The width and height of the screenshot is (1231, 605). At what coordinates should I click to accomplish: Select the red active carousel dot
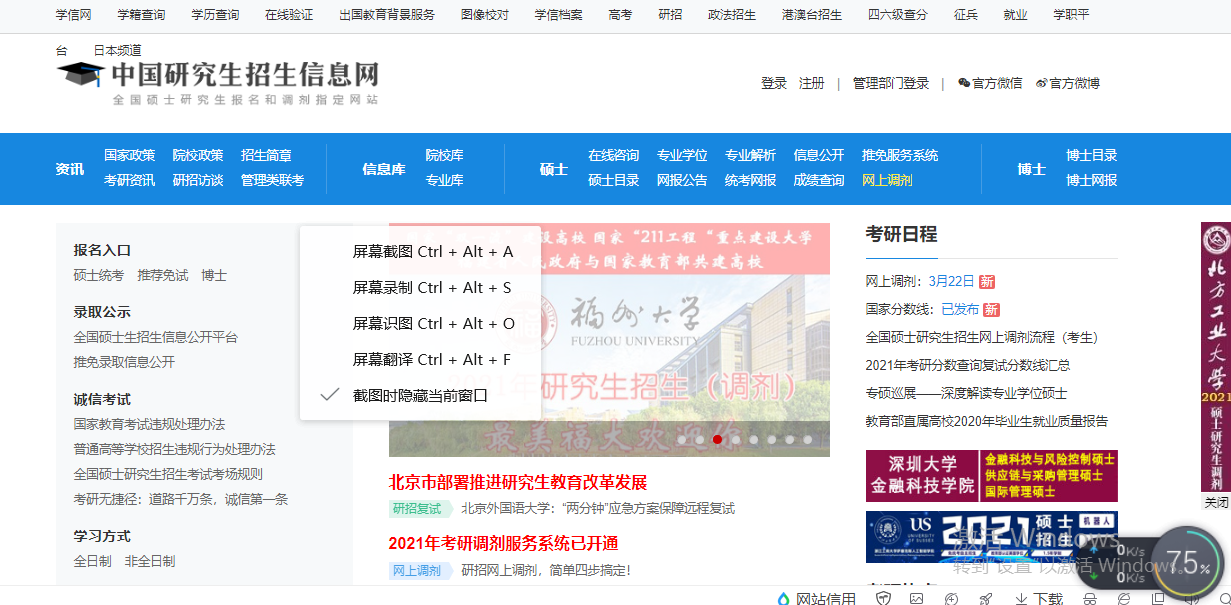point(718,439)
